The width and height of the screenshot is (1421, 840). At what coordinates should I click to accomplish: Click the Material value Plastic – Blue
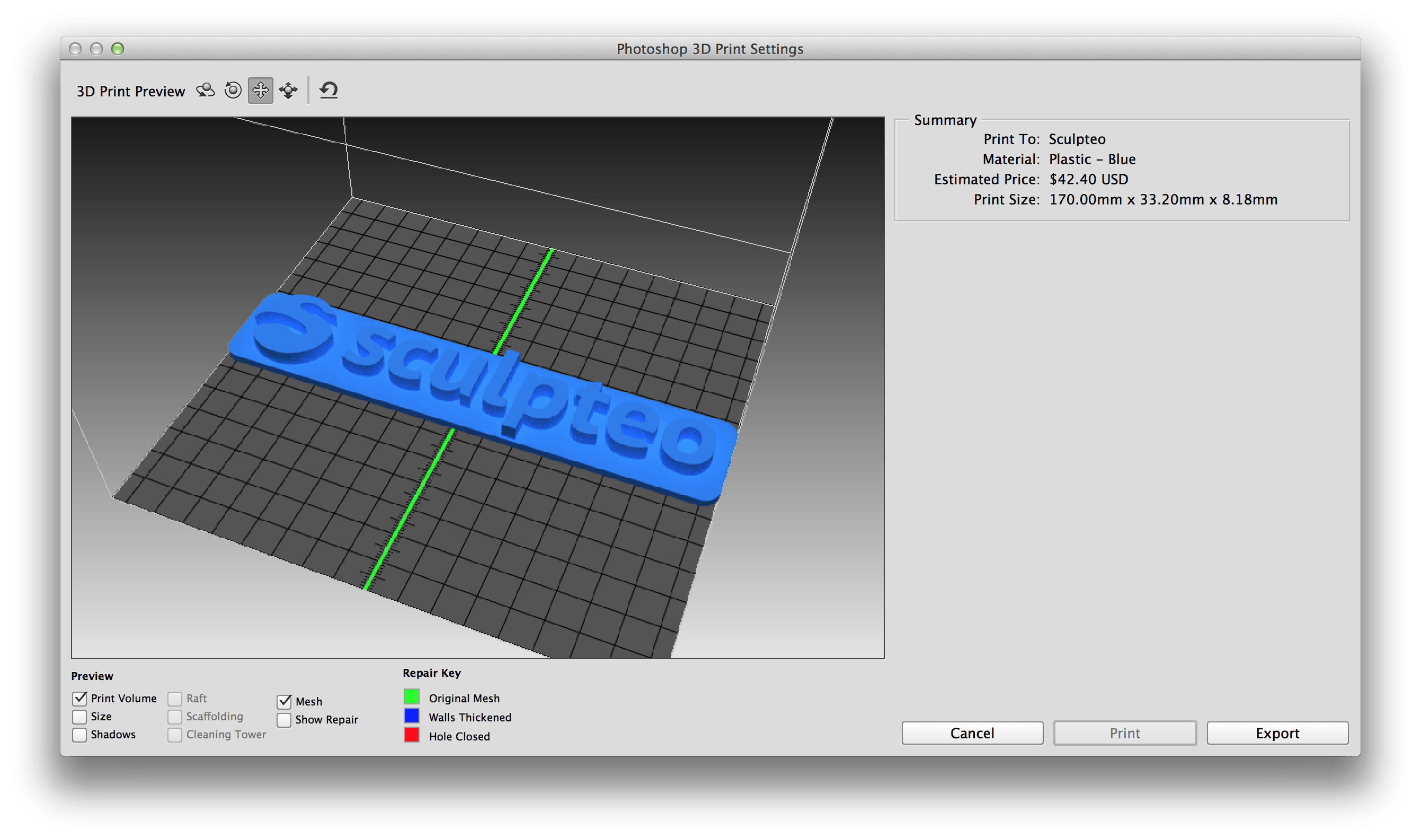1092,159
